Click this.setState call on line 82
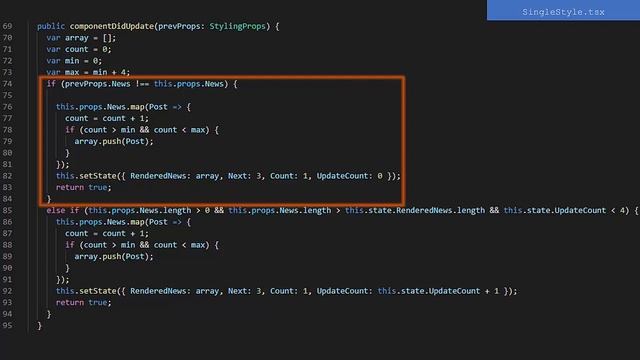640x360 pixels. pos(228,176)
